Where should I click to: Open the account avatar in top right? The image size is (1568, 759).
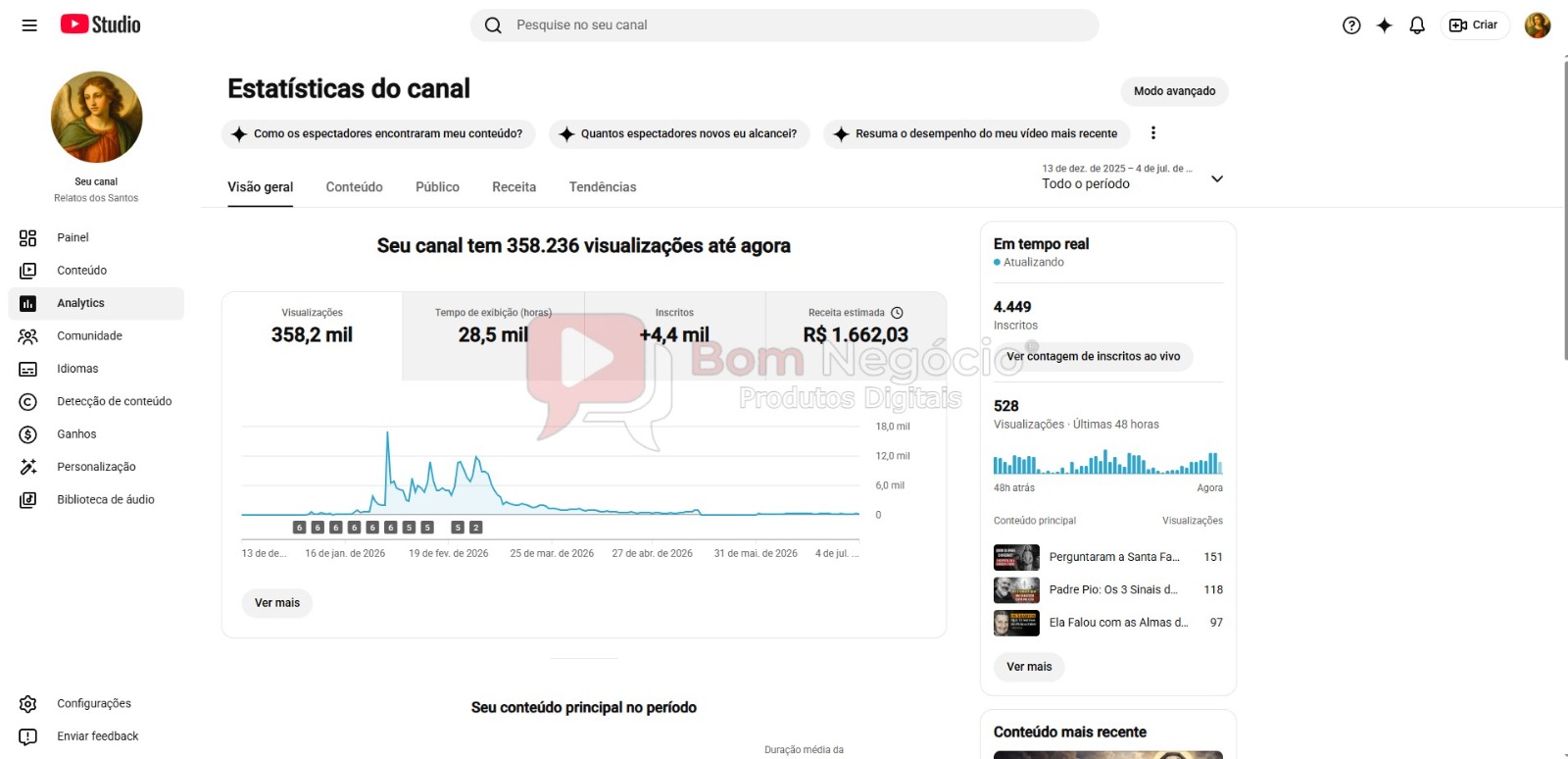click(x=1538, y=25)
